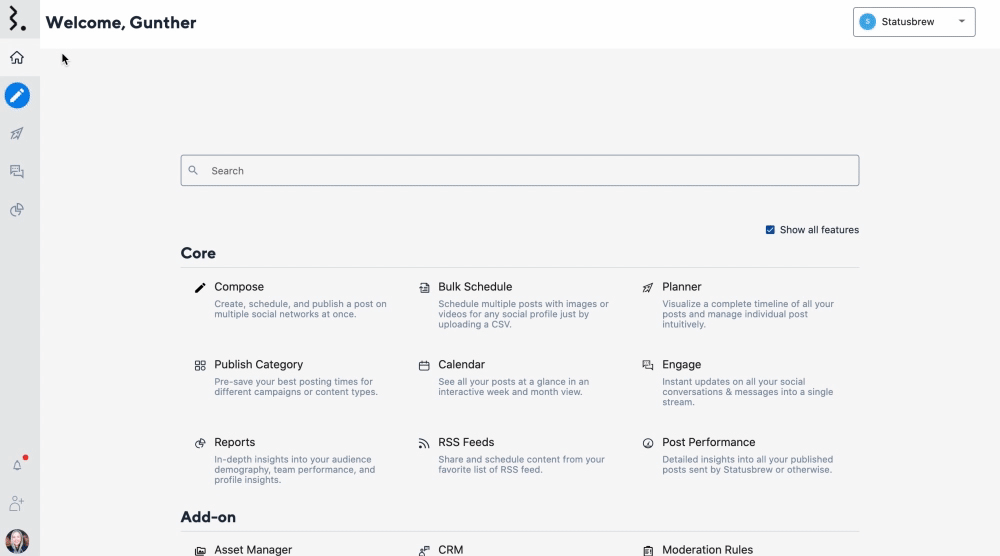The height and width of the screenshot is (556, 1000).
Task: Click the Home icon in sidebar
Action: (x=17, y=58)
